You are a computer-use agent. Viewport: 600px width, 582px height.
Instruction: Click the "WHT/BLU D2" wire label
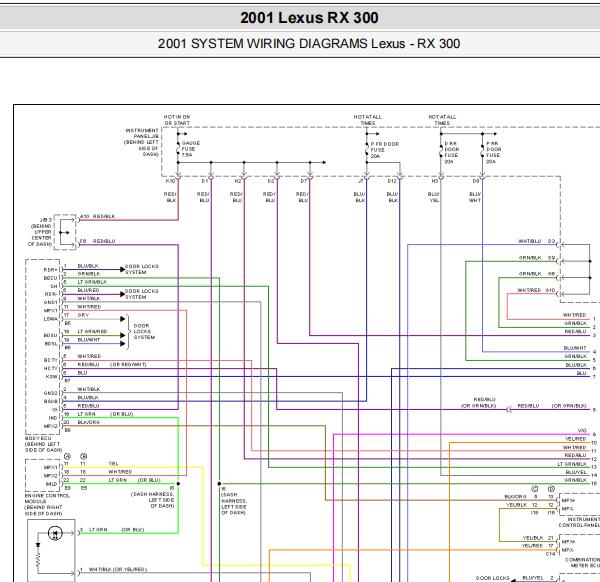[536, 241]
